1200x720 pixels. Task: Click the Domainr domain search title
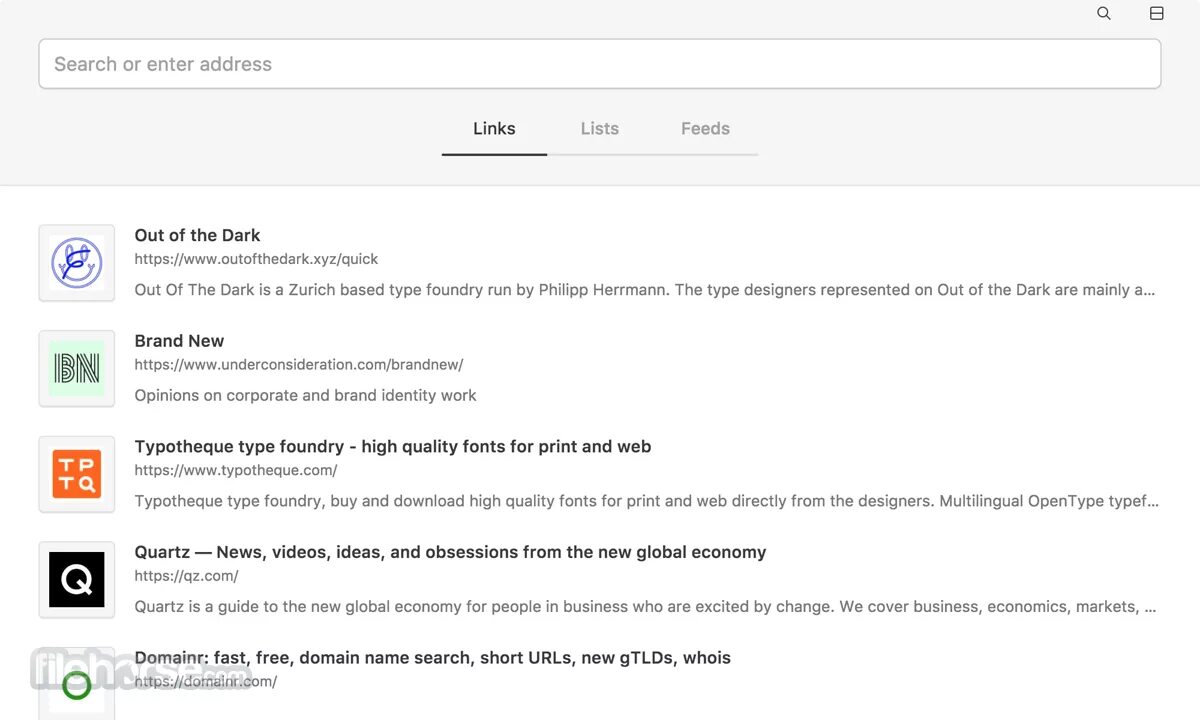pos(432,658)
